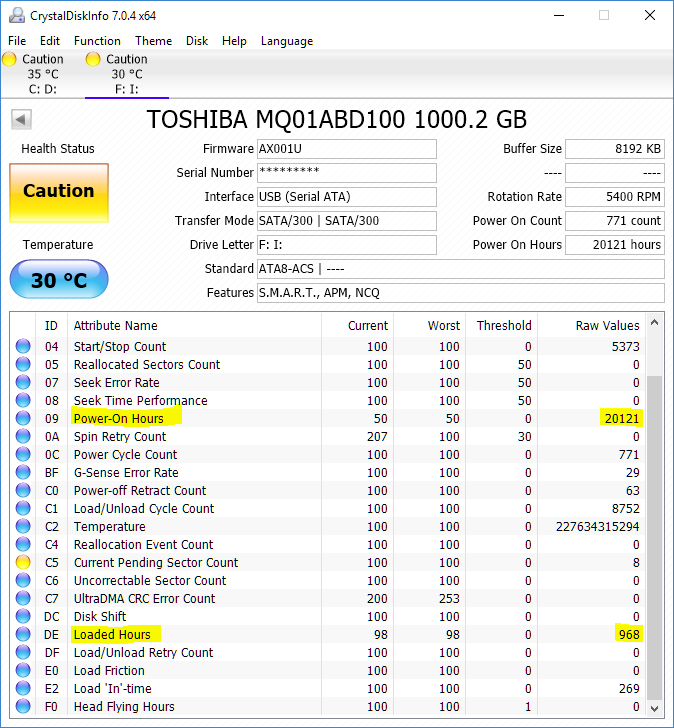Image resolution: width=674 pixels, height=728 pixels.
Task: Click the masked Serial Number field
Action: point(347,173)
